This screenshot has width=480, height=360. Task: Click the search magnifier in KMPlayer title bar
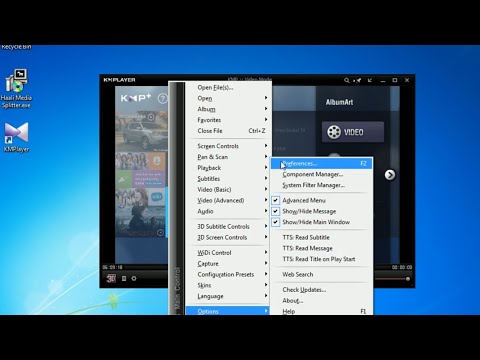click(347, 80)
